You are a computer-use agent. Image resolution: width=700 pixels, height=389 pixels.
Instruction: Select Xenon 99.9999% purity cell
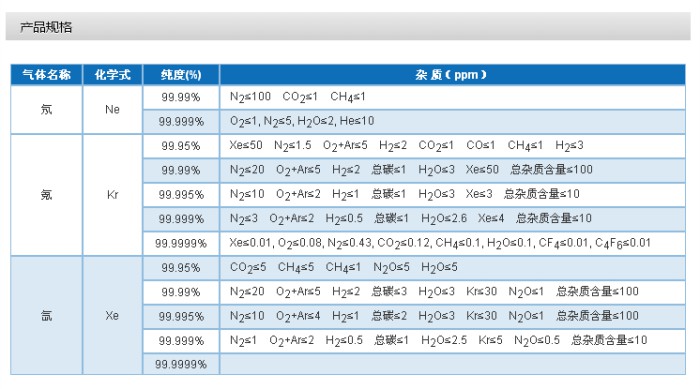click(181, 364)
